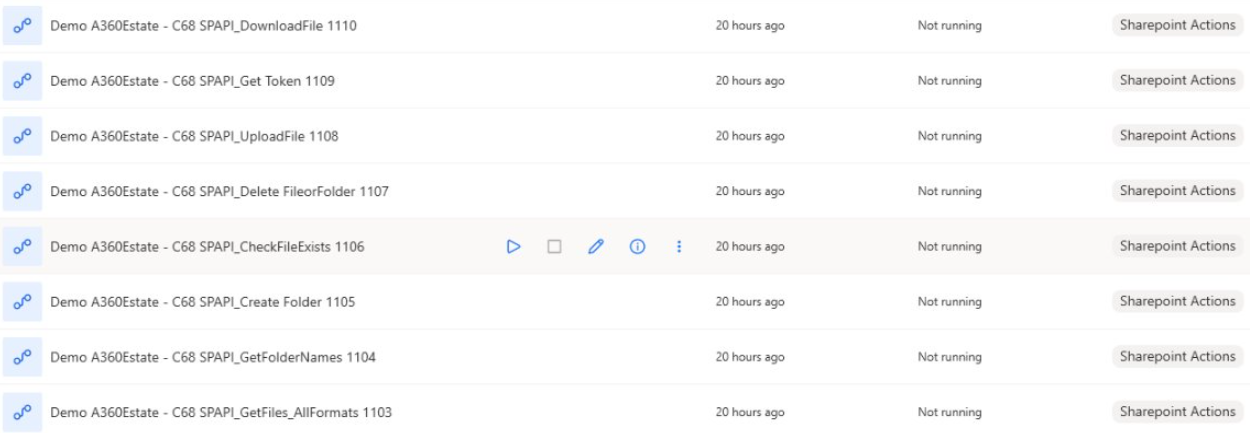Select the SPAPI_DownloadFile 1110 flow name
The width and height of the screenshot is (1250, 433).
(x=204, y=26)
